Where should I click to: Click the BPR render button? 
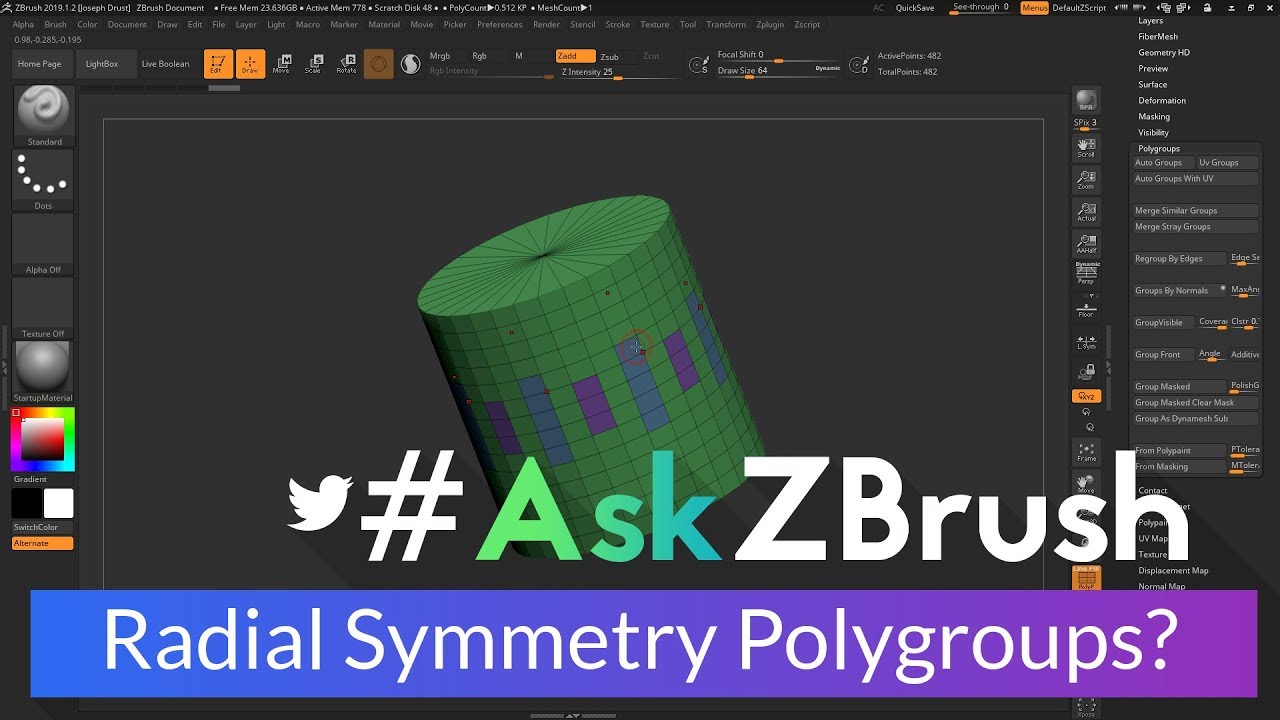pos(1086,101)
